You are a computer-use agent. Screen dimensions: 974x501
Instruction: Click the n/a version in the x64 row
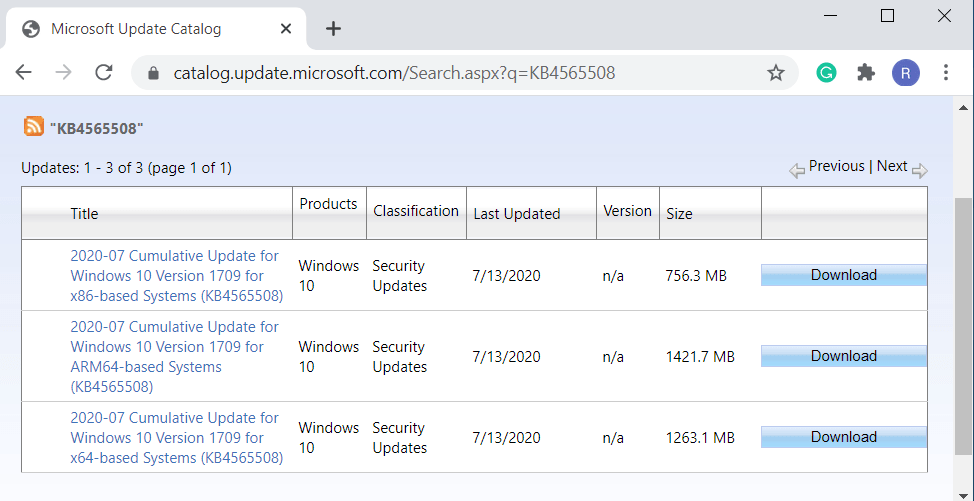[x=613, y=438]
